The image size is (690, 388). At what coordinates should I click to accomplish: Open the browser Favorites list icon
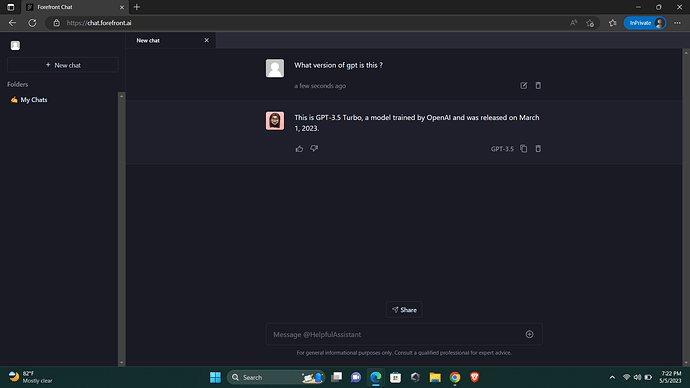click(613, 23)
